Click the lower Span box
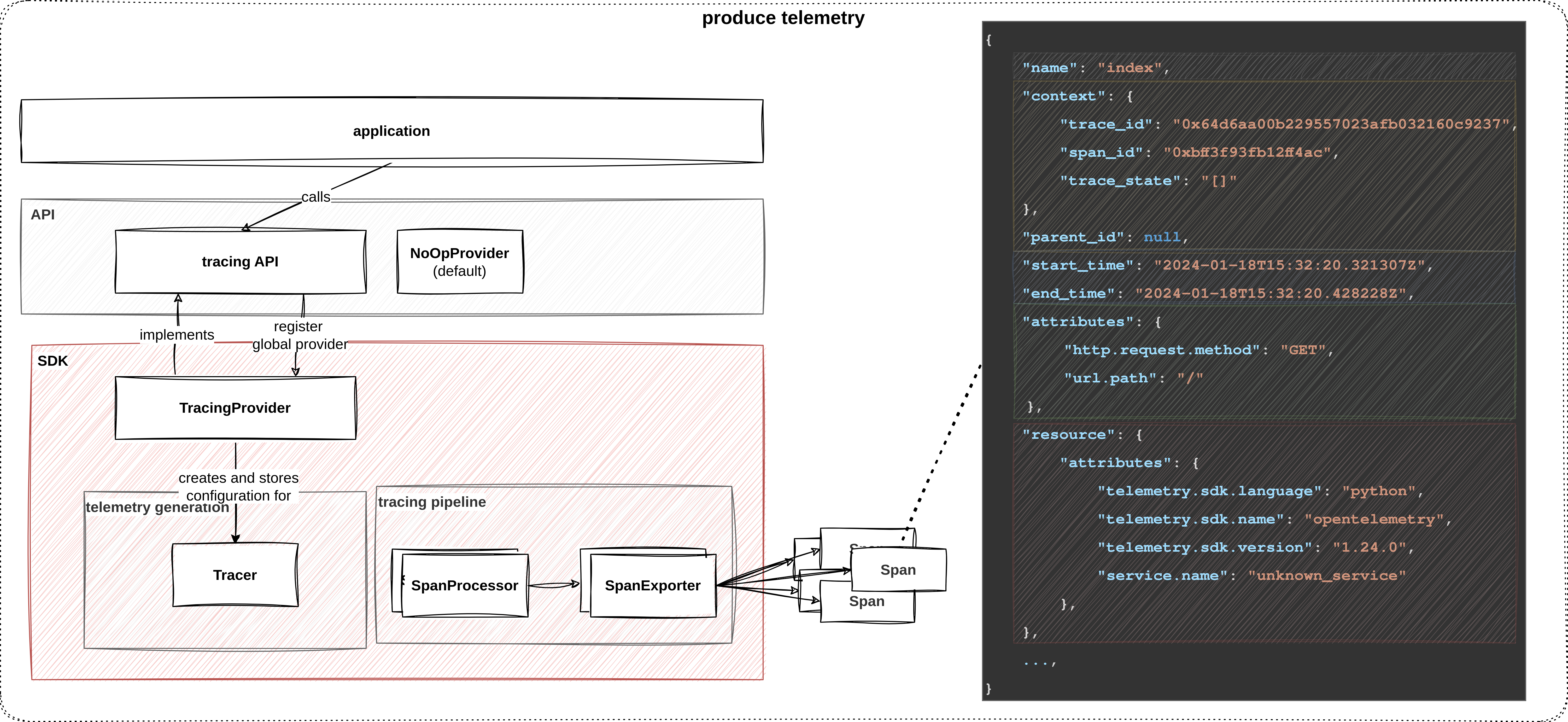 click(x=867, y=602)
